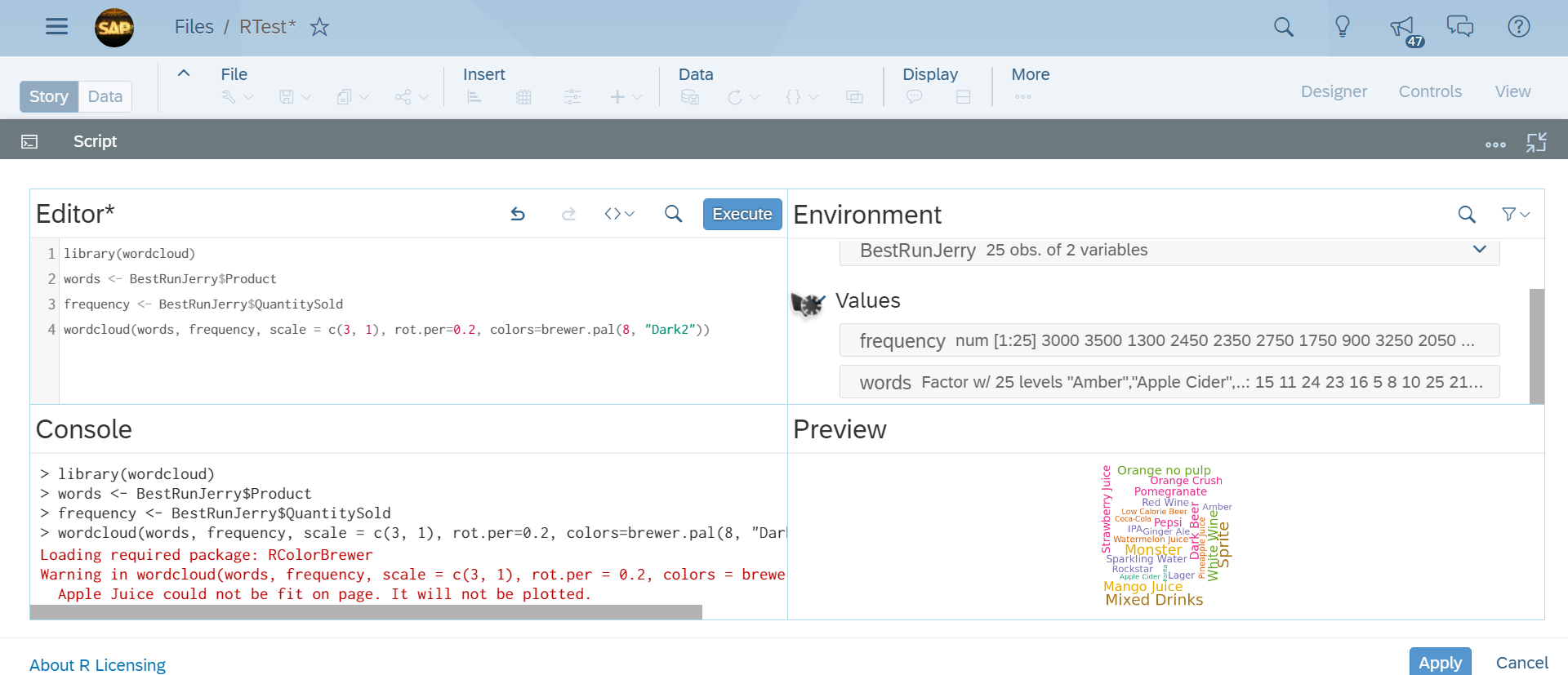Mark RTest as favorite with star
1568x675 pixels.
319,27
